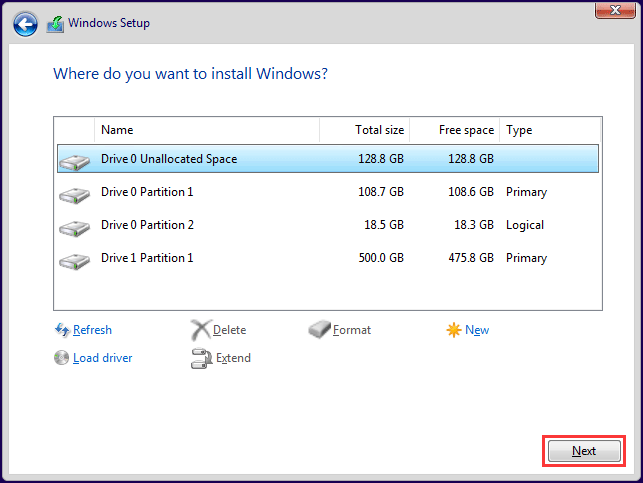Click the back arrow button in title bar
This screenshot has width=643, height=483.
pos(25,22)
